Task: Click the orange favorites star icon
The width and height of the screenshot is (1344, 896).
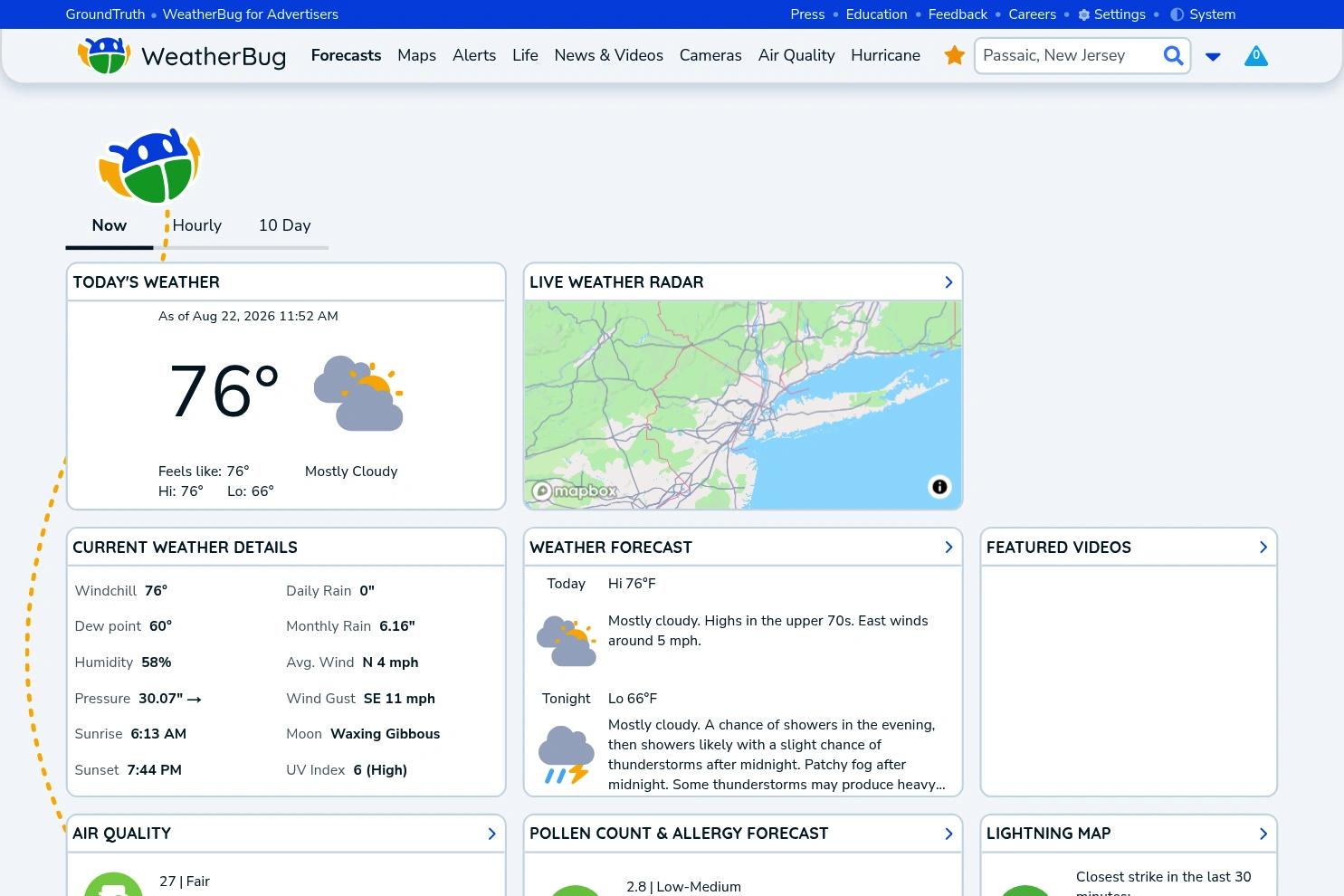Action: (x=954, y=56)
